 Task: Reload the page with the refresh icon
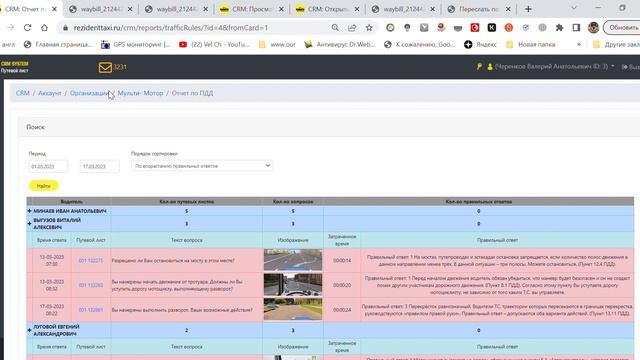coord(27,28)
